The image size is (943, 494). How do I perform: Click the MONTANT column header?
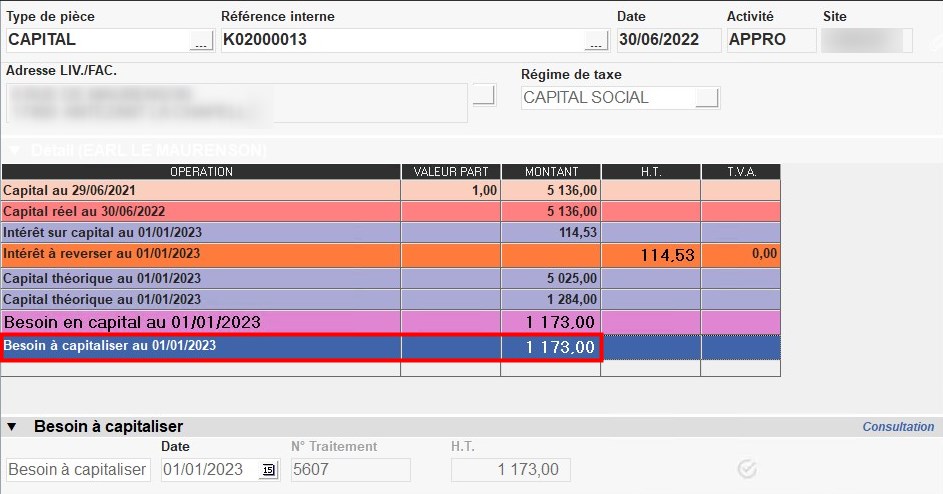[551, 172]
